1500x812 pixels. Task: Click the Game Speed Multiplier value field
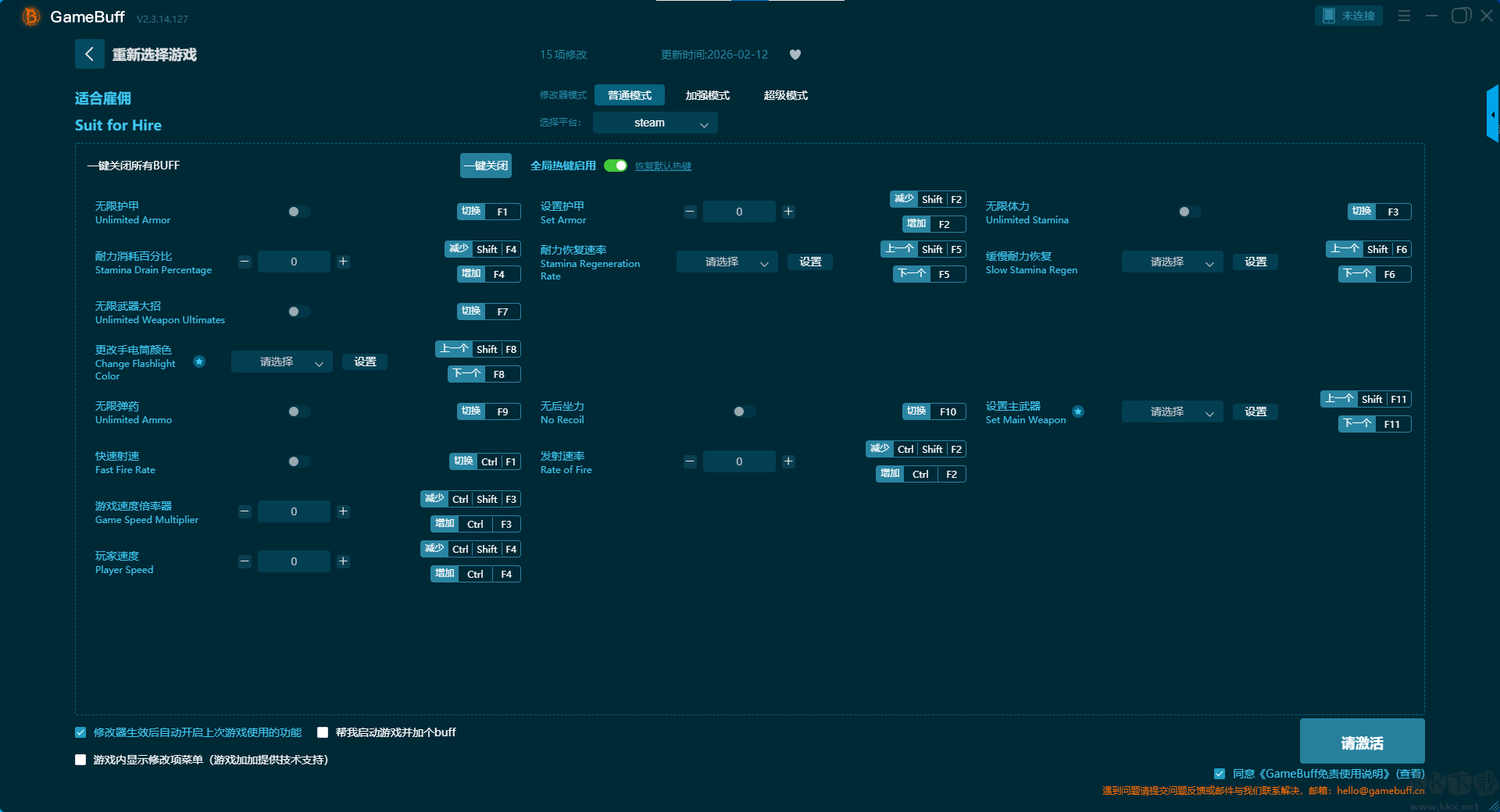294,511
